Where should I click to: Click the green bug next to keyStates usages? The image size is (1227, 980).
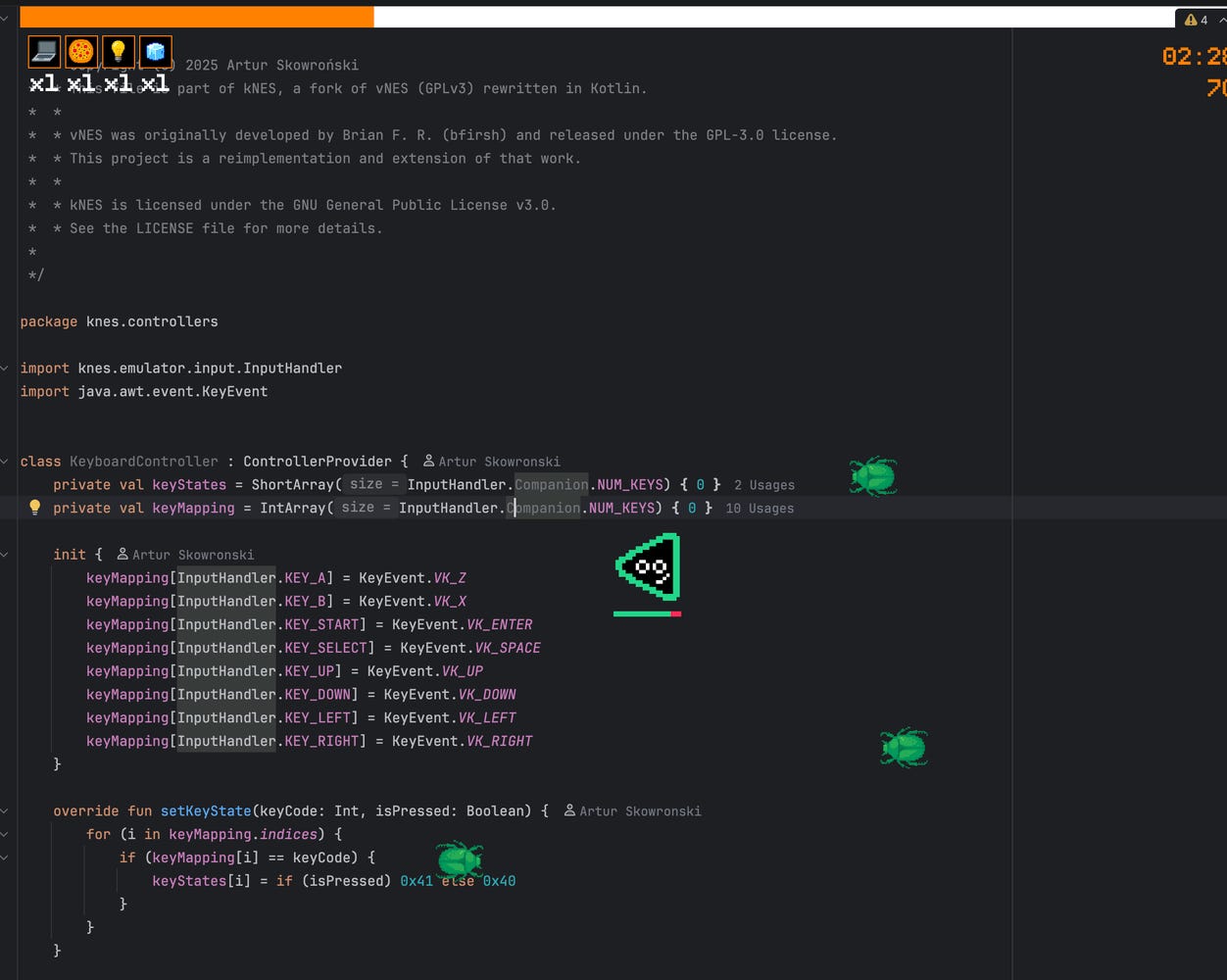coord(872,476)
